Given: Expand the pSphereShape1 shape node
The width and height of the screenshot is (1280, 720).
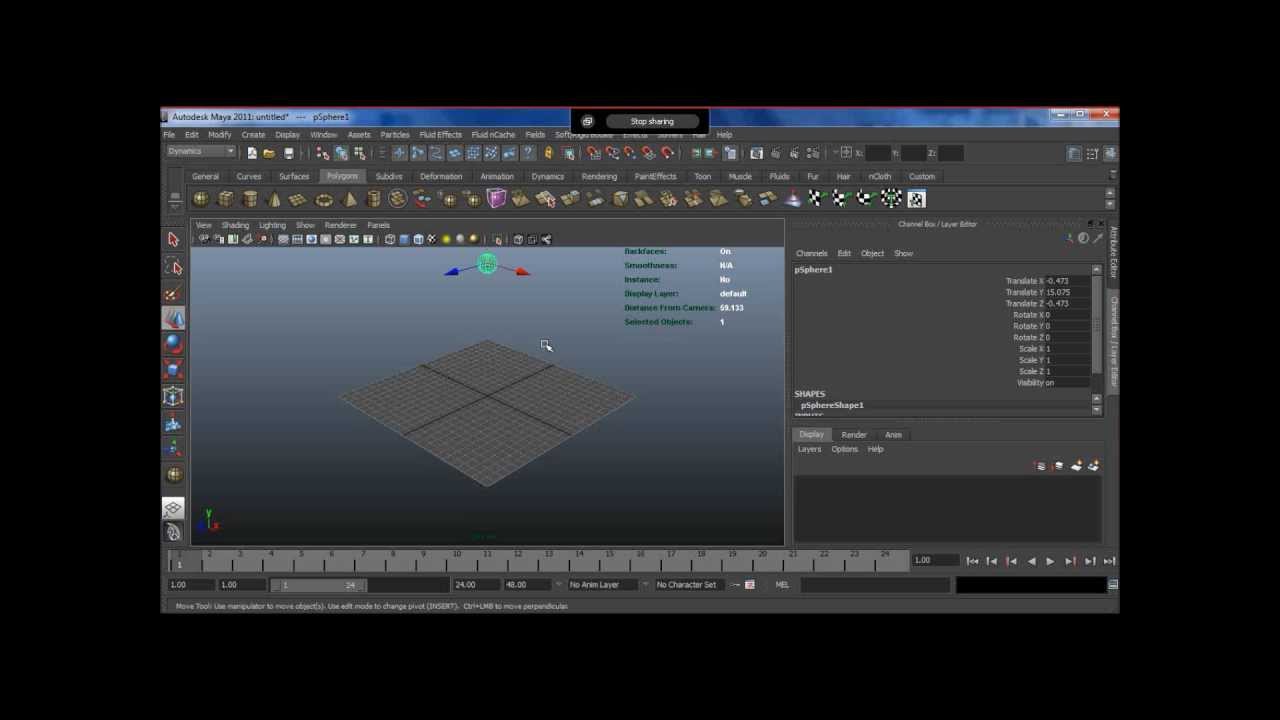Looking at the screenshot, I should point(832,405).
